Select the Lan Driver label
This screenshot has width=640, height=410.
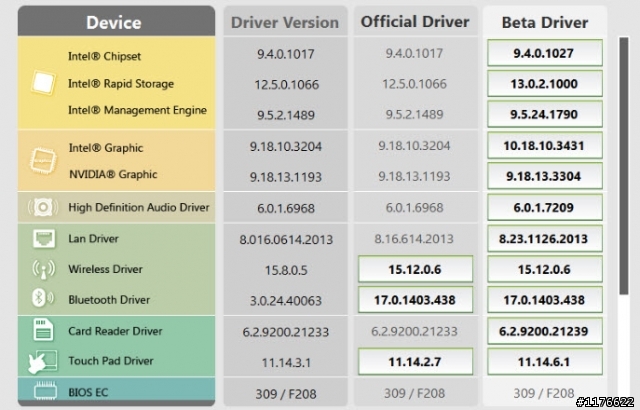(x=93, y=238)
